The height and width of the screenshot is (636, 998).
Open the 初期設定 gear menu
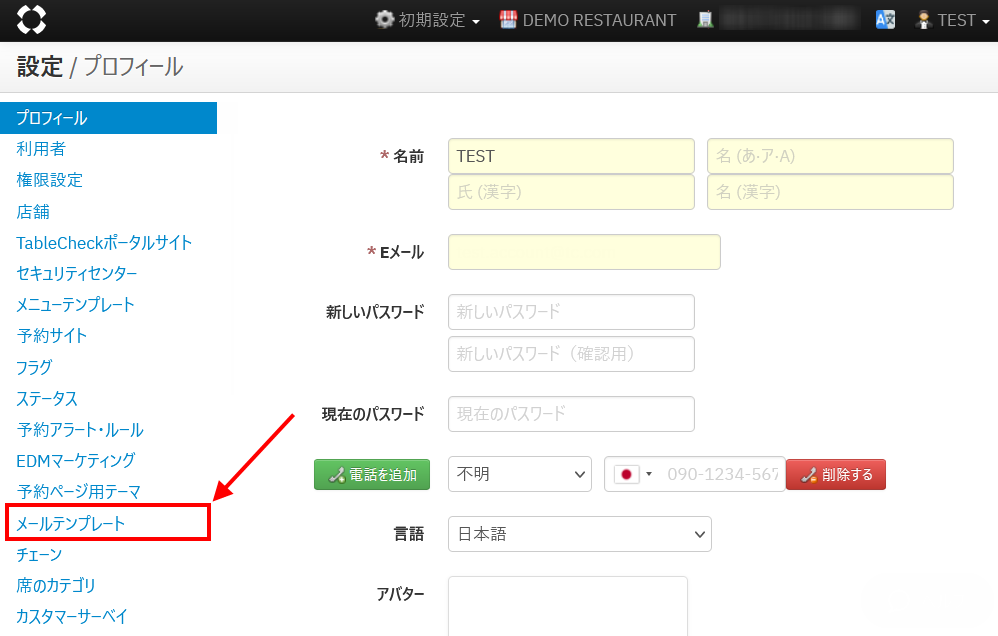coord(427,20)
